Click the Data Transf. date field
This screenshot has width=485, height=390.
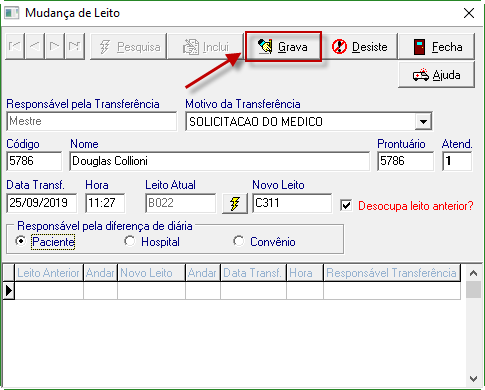point(41,203)
